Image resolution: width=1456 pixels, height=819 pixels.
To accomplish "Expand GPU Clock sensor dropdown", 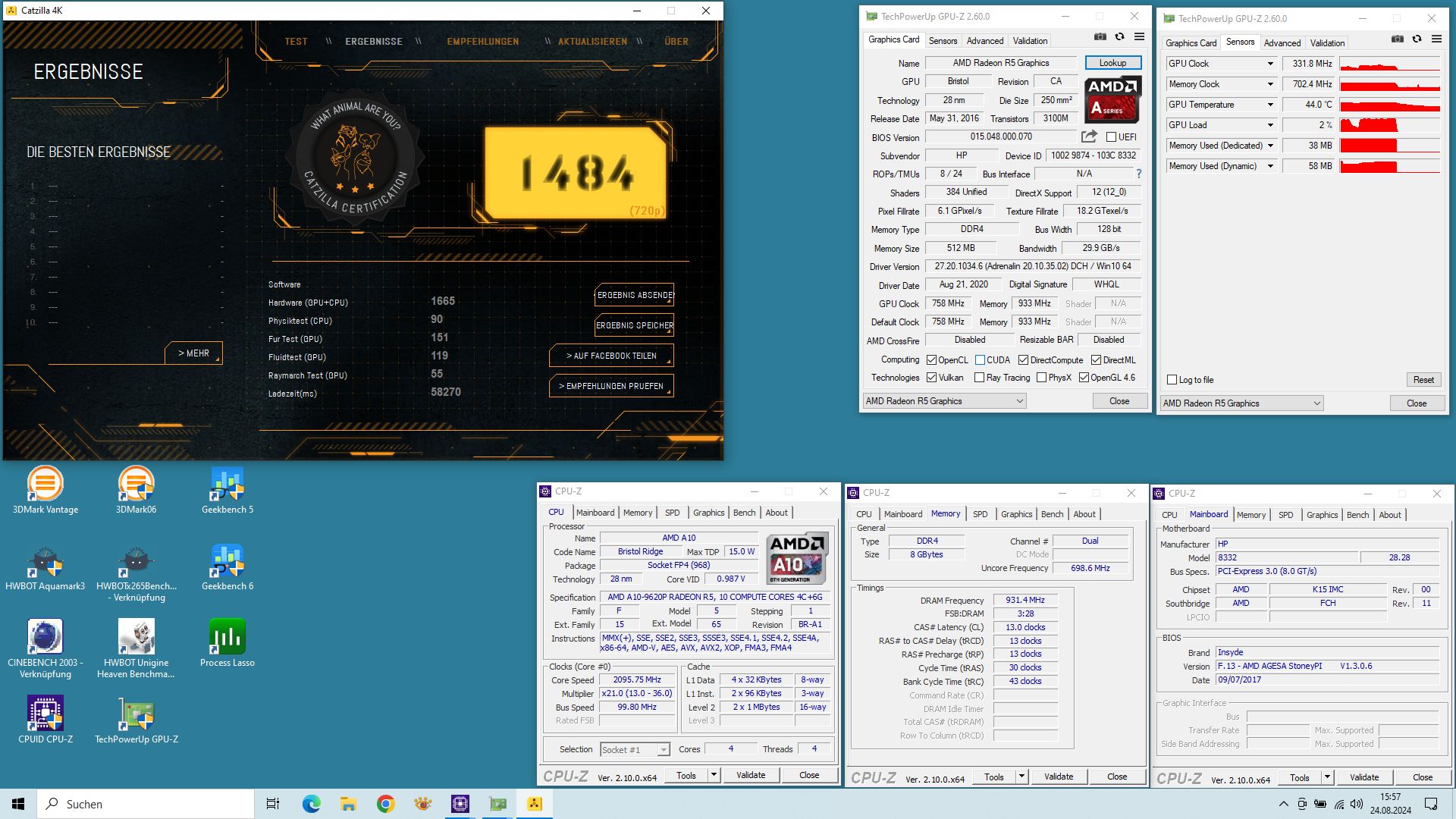I will (1270, 64).
